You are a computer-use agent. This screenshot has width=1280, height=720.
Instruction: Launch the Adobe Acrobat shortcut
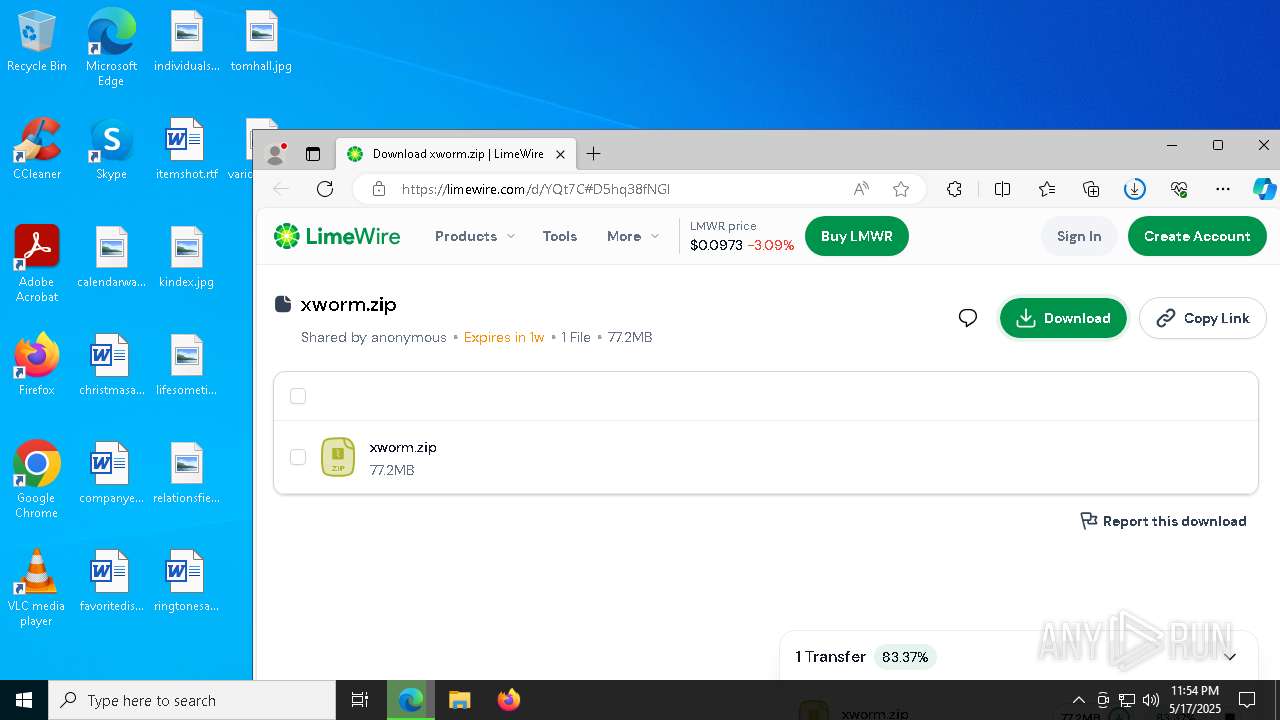tap(37, 264)
